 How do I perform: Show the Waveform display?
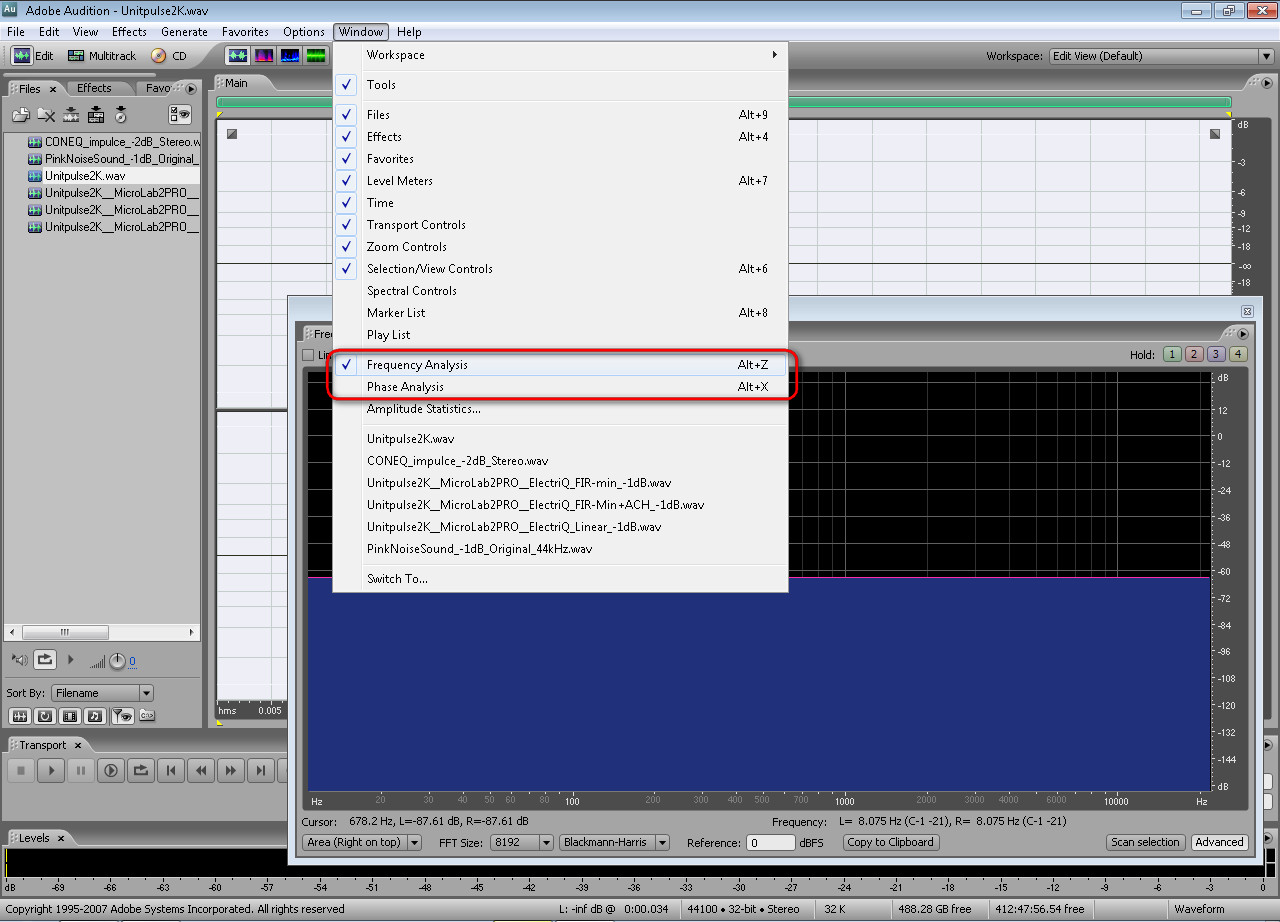click(x=238, y=56)
